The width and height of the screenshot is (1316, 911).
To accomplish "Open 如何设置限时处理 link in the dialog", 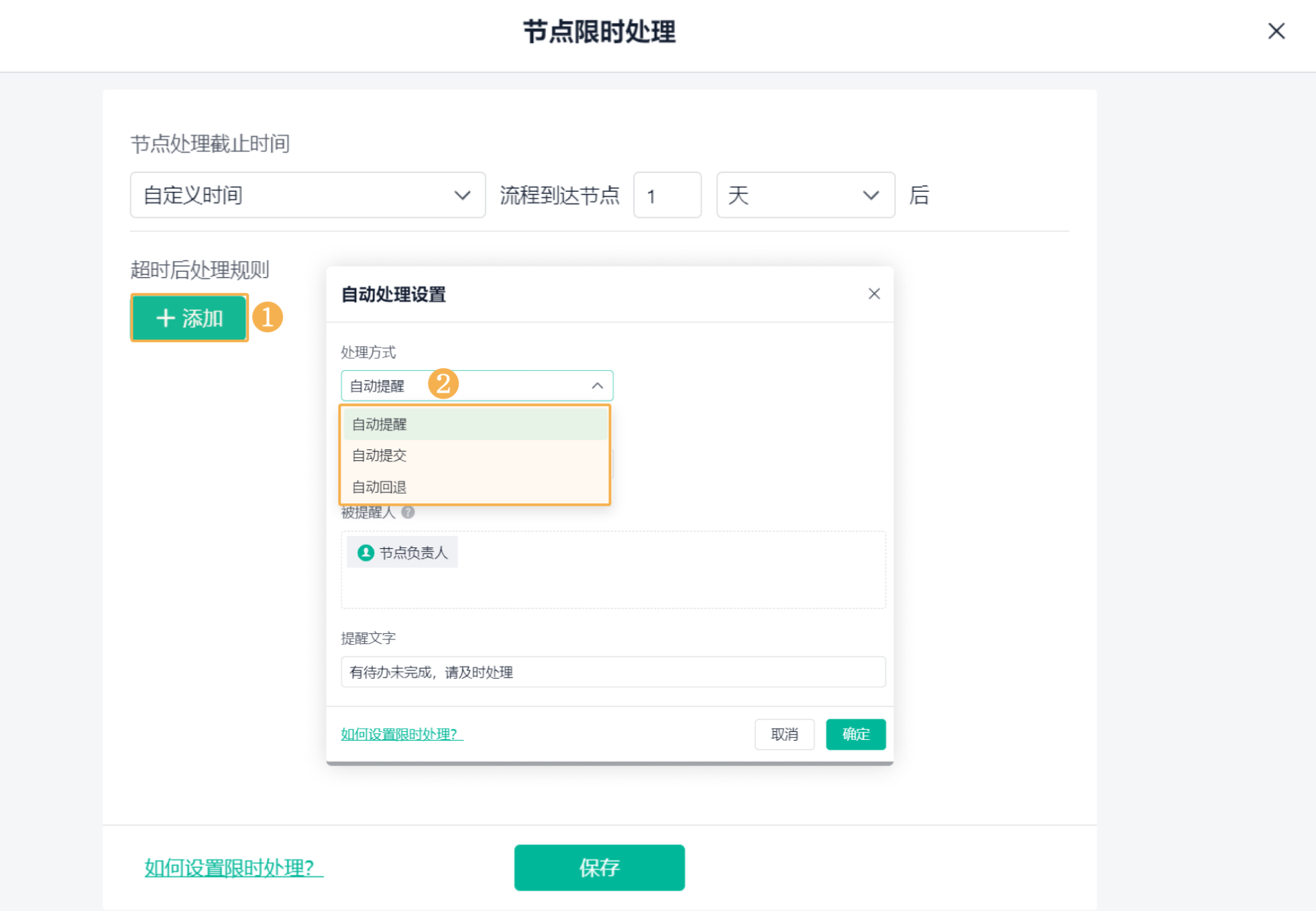I will click(402, 734).
